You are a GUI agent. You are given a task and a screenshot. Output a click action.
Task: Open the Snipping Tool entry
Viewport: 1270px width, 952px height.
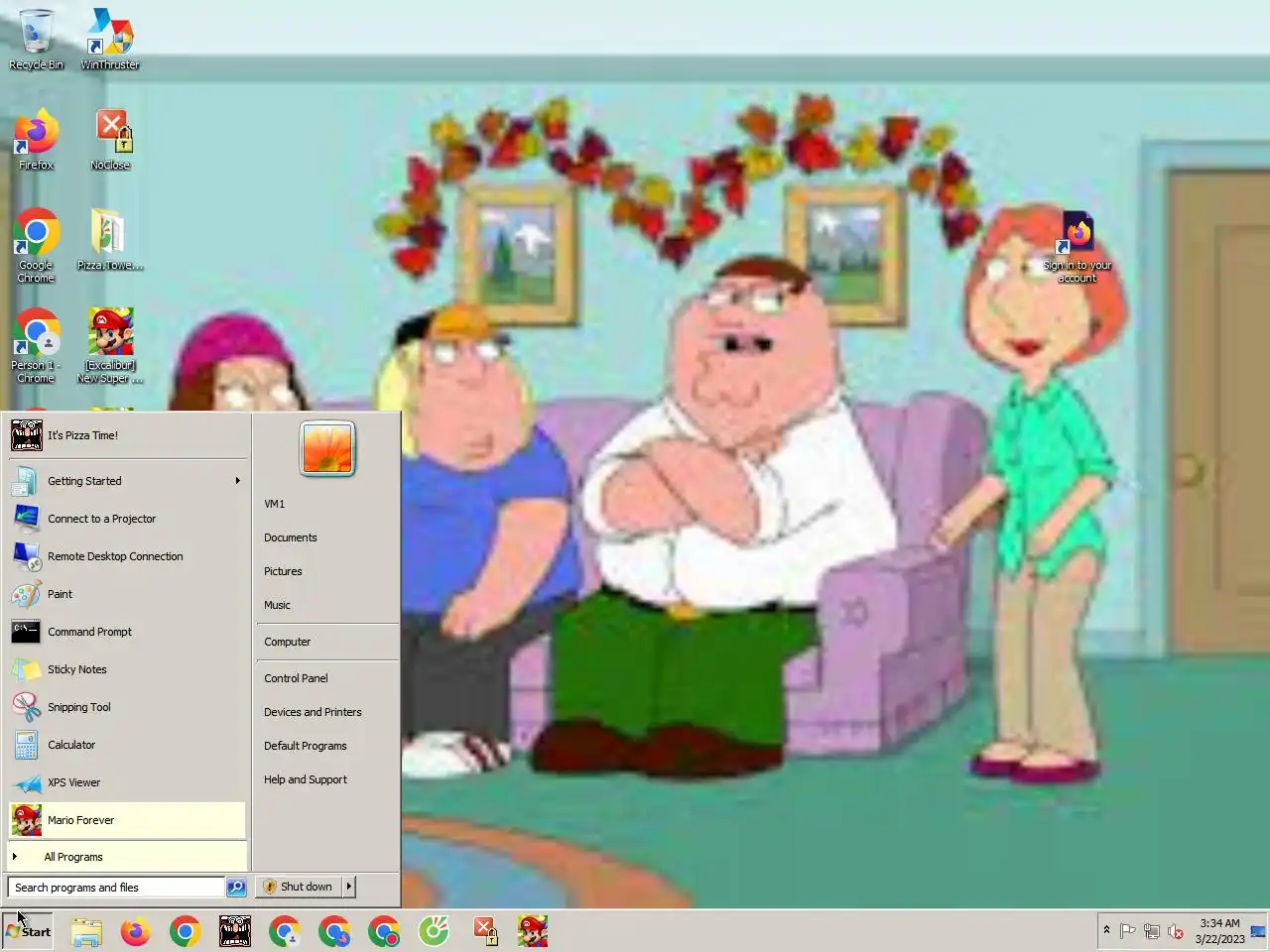pyautogui.click(x=128, y=707)
